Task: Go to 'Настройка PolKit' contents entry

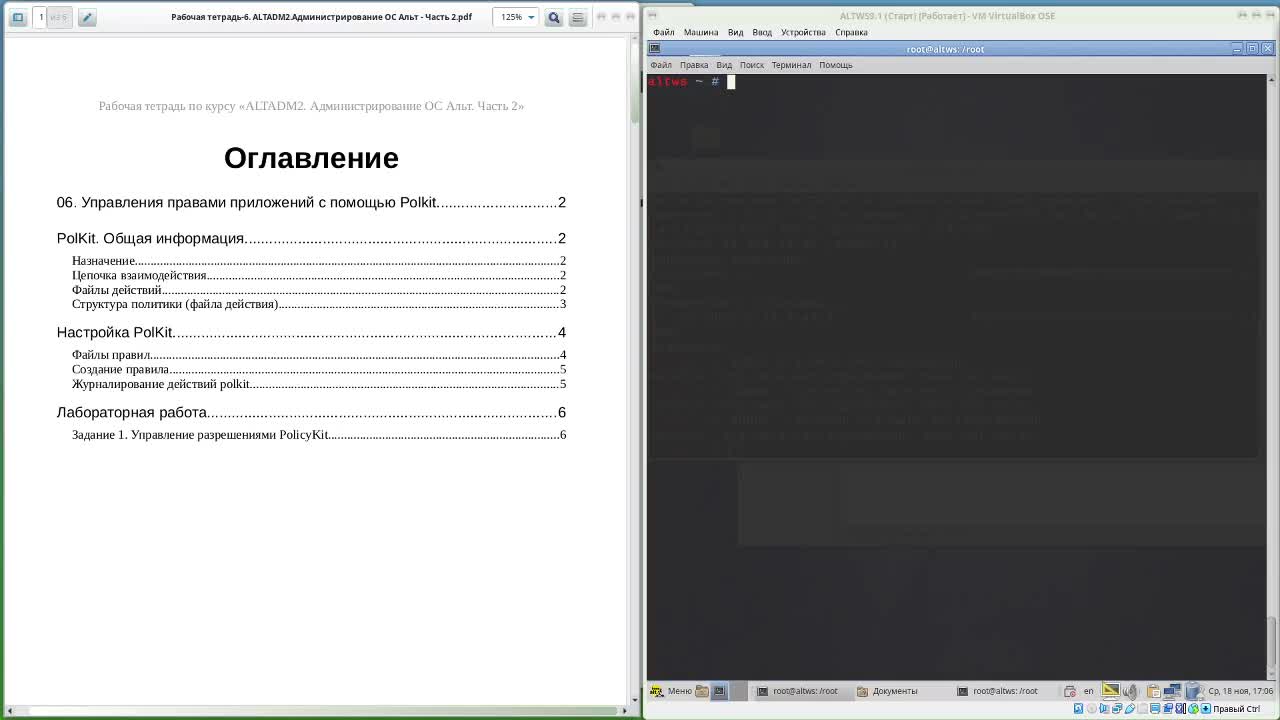Action: click(311, 332)
